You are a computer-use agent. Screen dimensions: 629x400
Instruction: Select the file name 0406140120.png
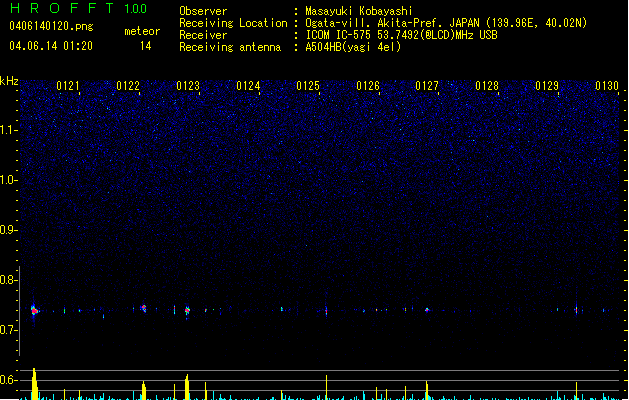click(51, 27)
